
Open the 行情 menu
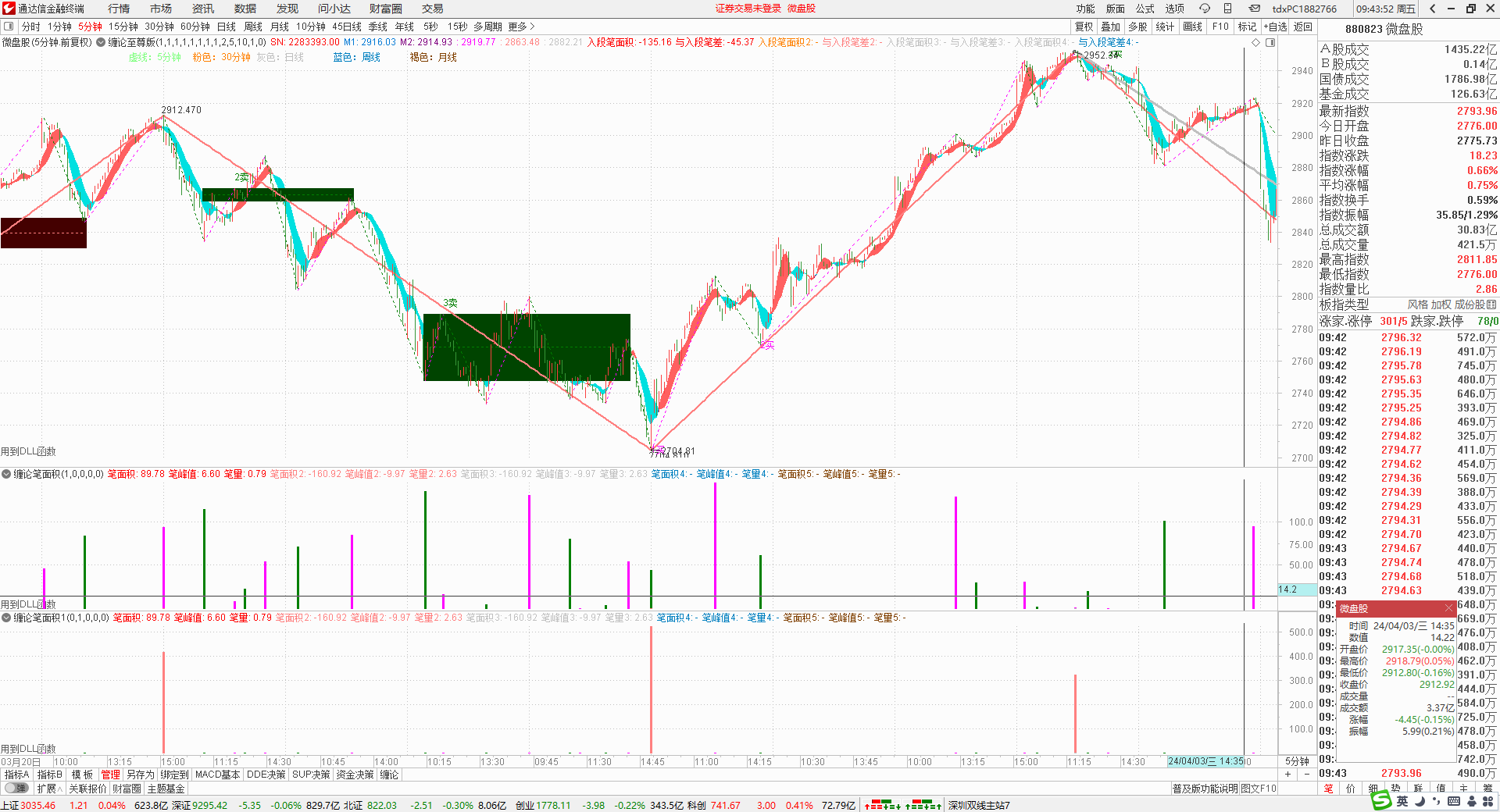coord(119,9)
